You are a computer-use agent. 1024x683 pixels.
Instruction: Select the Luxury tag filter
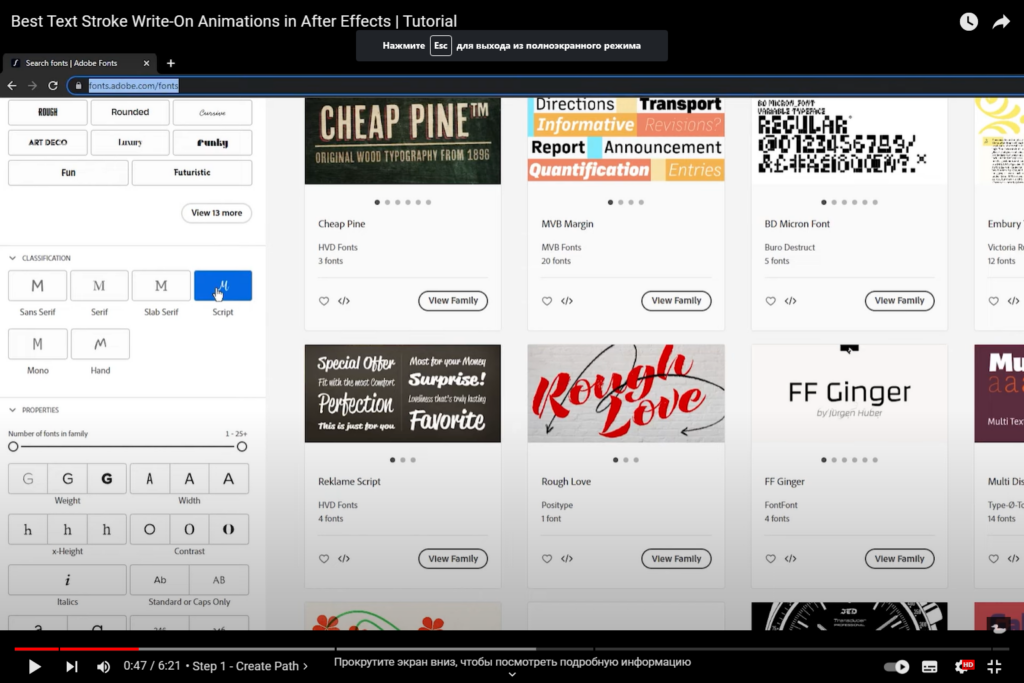(x=130, y=142)
